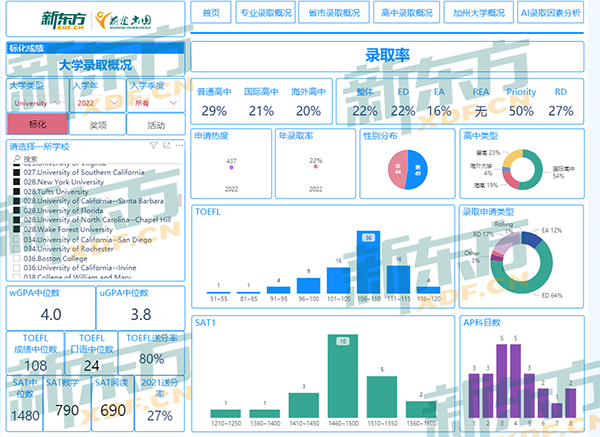Click the SAT阅读 690 card
This screenshot has width=600, height=437.
(113, 403)
